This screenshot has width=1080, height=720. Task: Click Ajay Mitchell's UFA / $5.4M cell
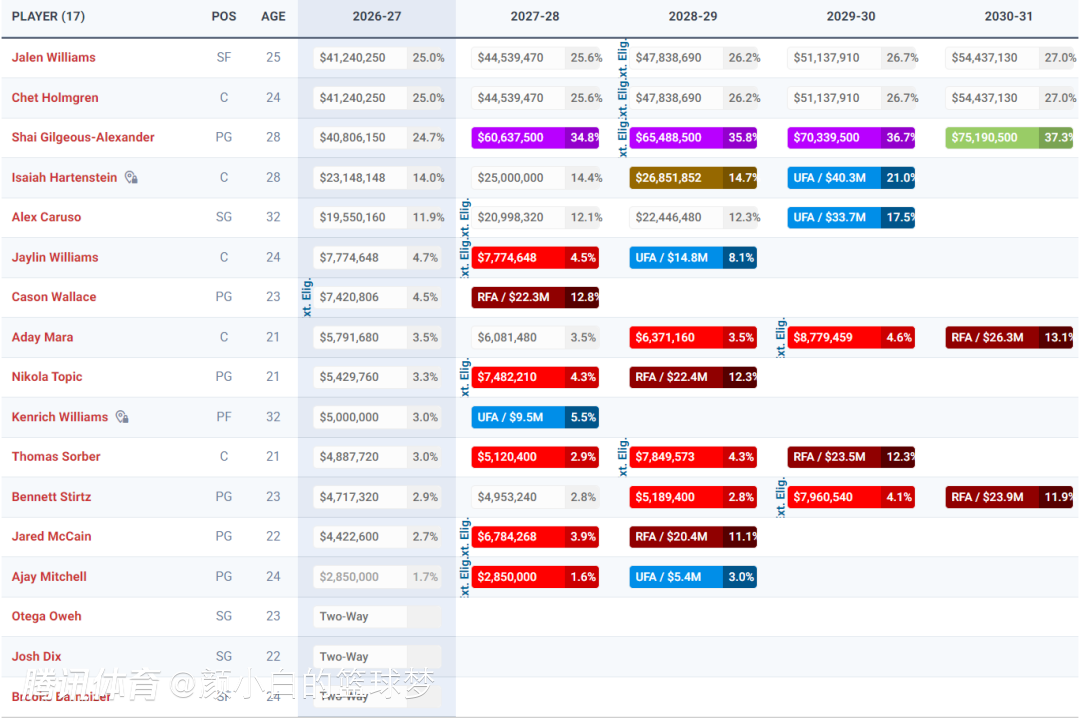click(693, 577)
